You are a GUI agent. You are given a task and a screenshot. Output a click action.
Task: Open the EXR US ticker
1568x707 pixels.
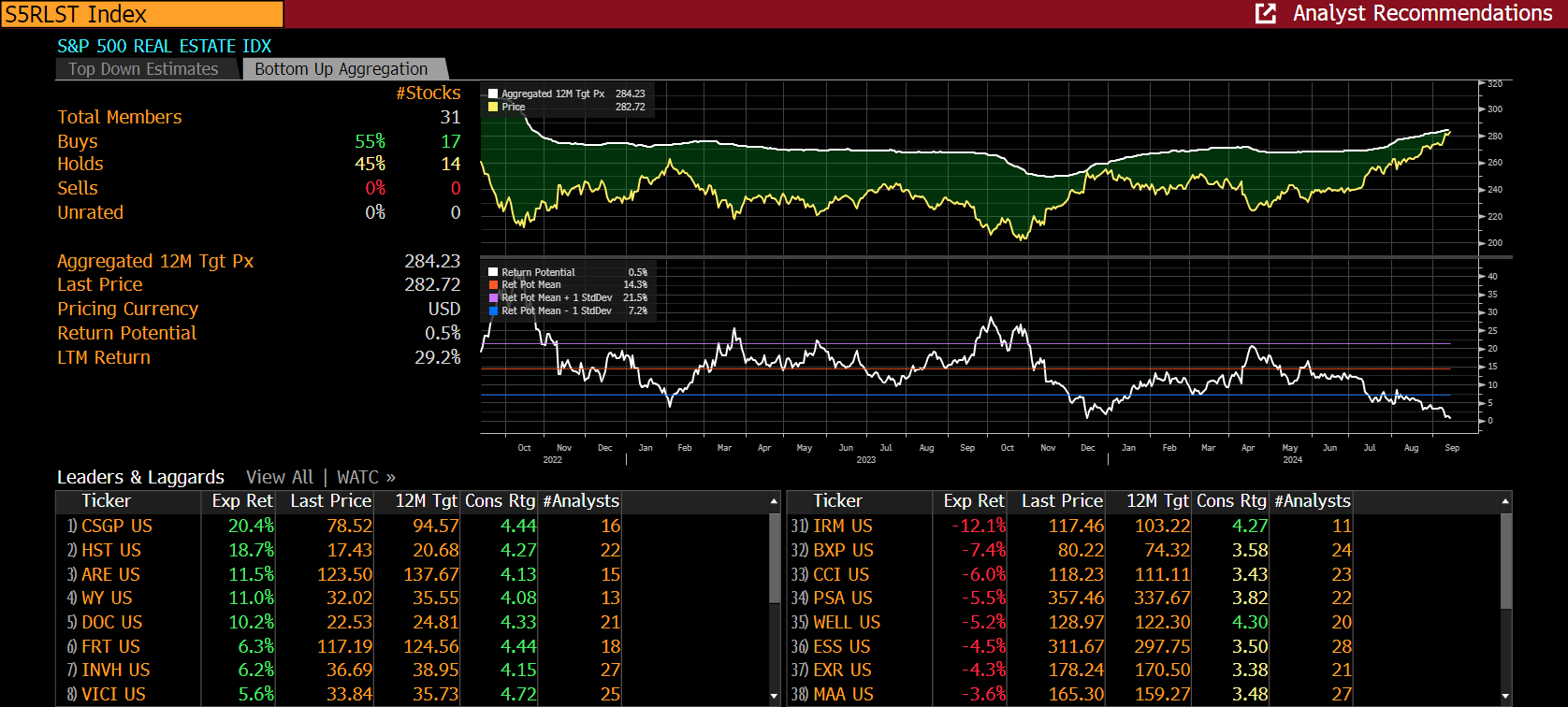(x=842, y=671)
